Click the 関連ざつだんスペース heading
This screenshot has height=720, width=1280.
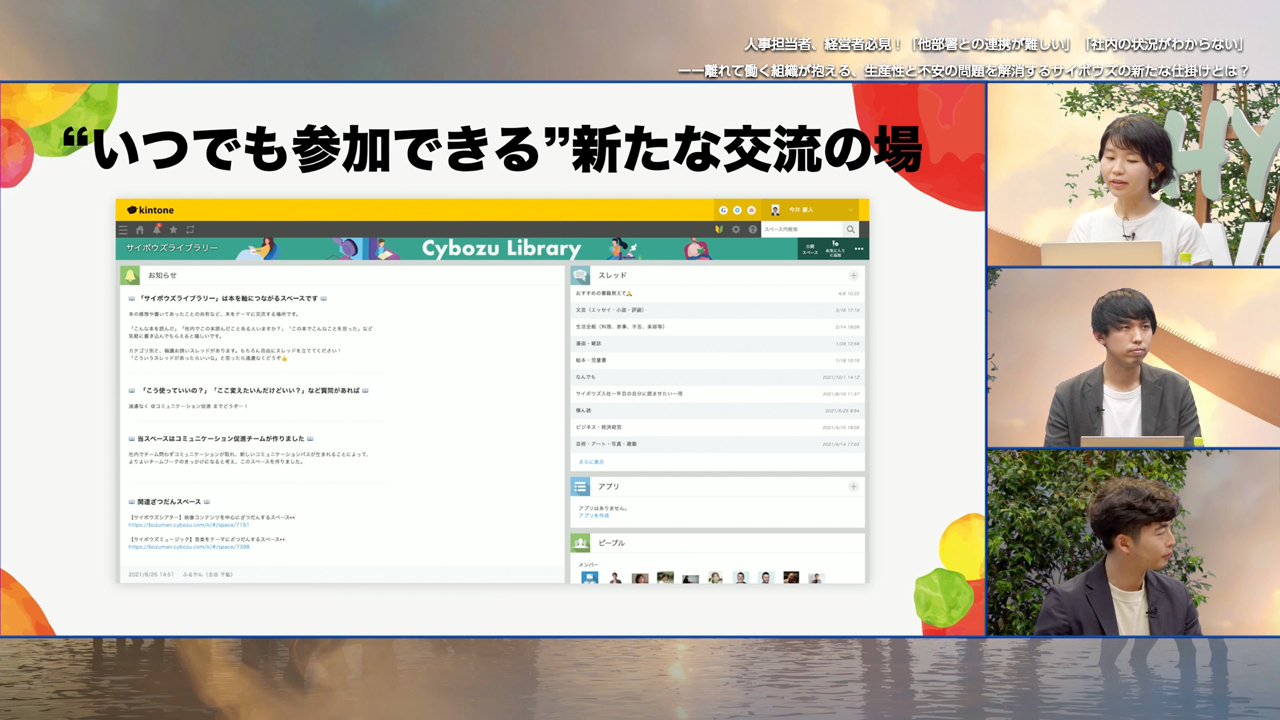[169, 502]
